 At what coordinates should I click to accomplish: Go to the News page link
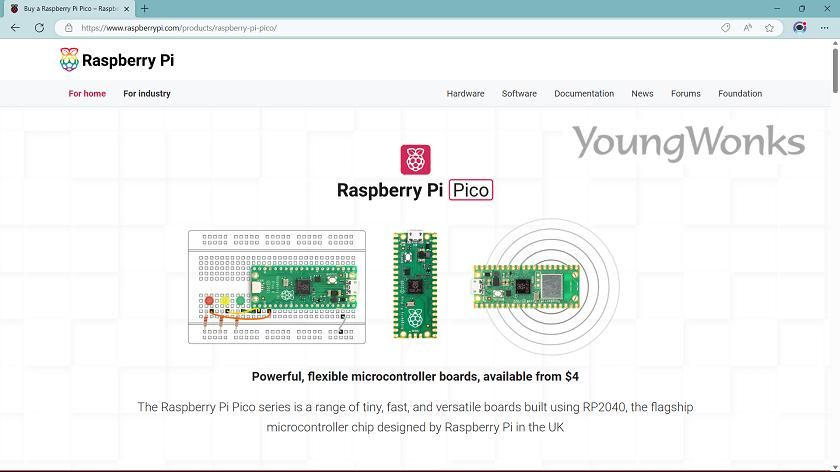[642, 93]
